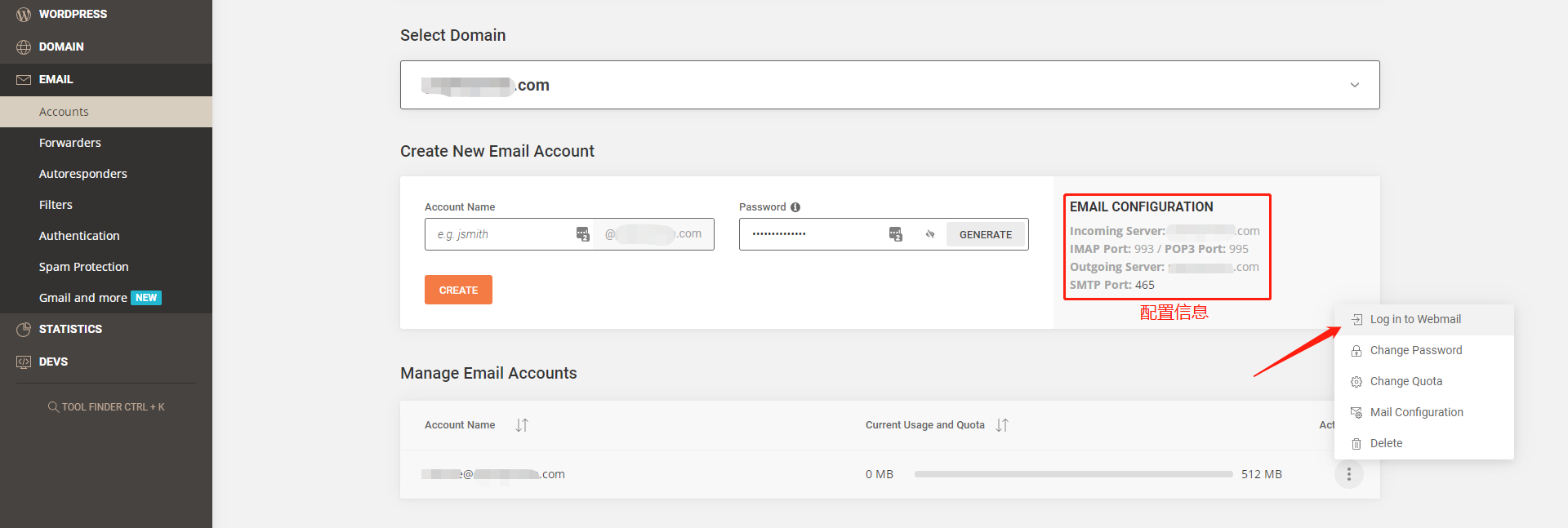Screen dimensions: 1568x528
Task: Click the EMAIL CONFIGURATION heading
Action: (x=1142, y=207)
